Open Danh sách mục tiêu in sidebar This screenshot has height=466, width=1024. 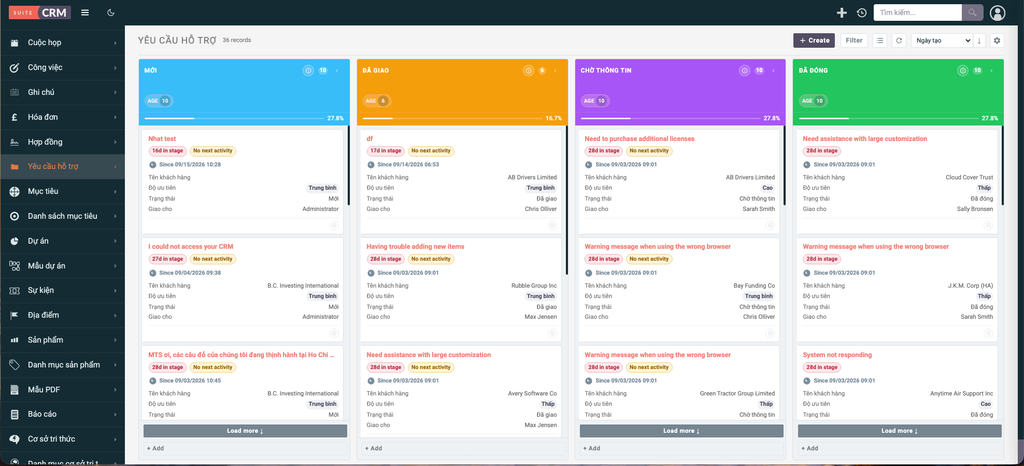click(63, 217)
